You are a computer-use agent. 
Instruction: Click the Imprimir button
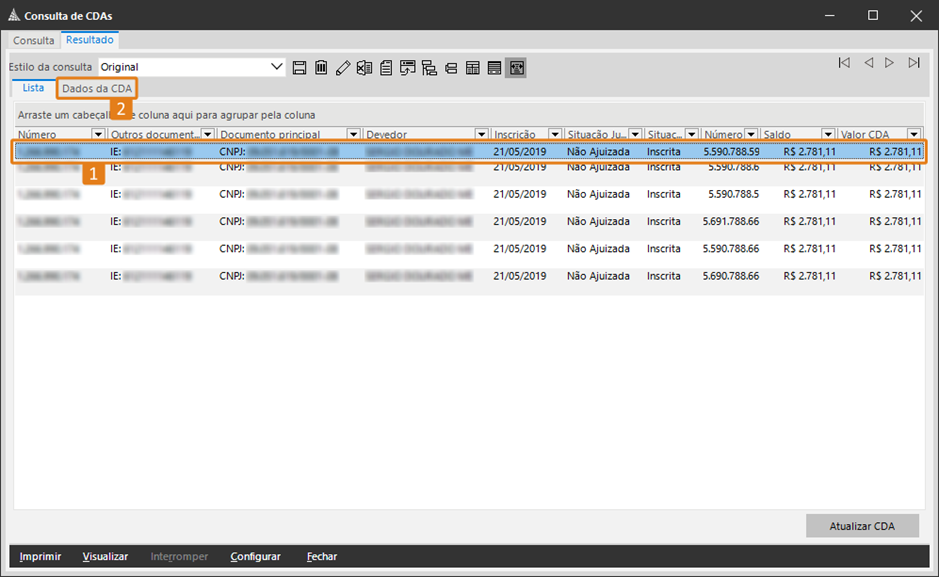pyautogui.click(x=40, y=556)
